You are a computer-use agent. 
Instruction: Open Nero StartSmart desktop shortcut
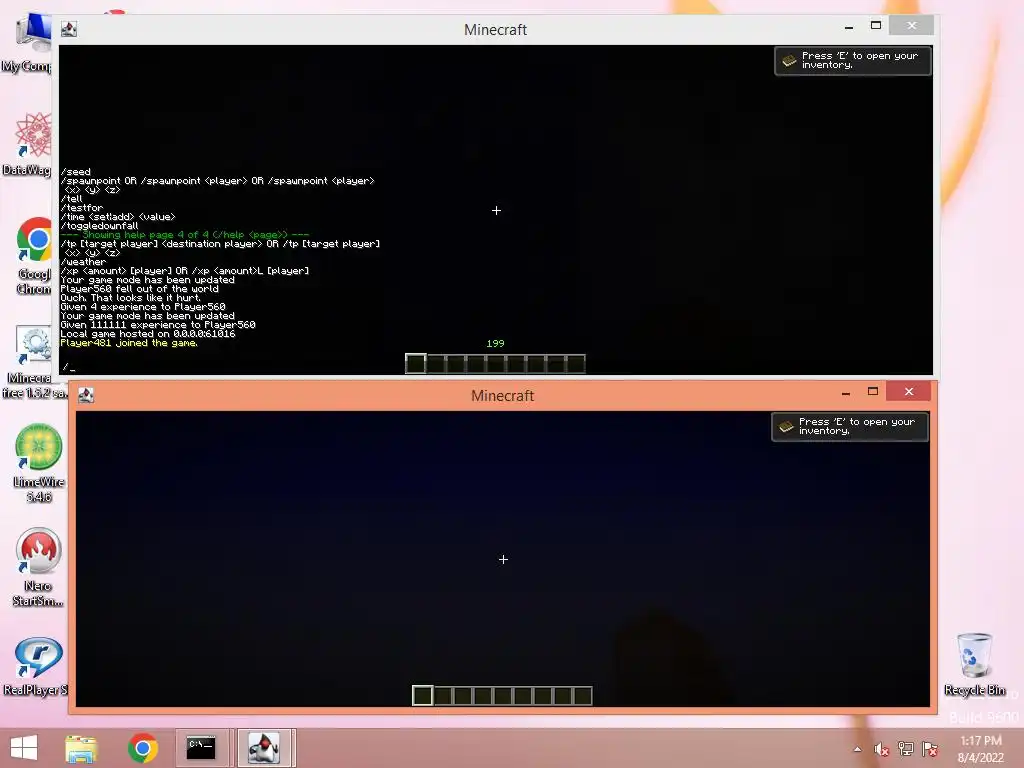click(38, 567)
